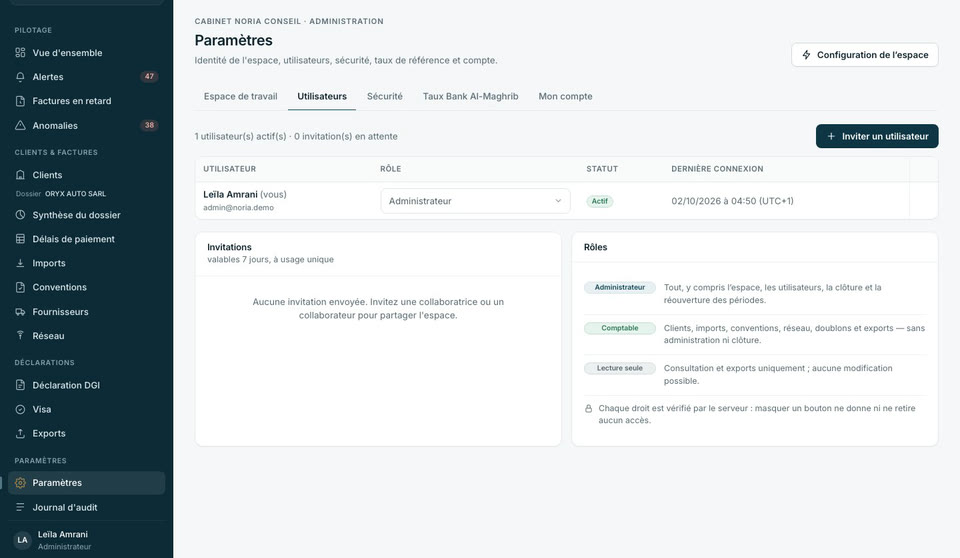Click the DERNIÈRE CONNEXION column header
This screenshot has width=960, height=558.
tap(717, 169)
